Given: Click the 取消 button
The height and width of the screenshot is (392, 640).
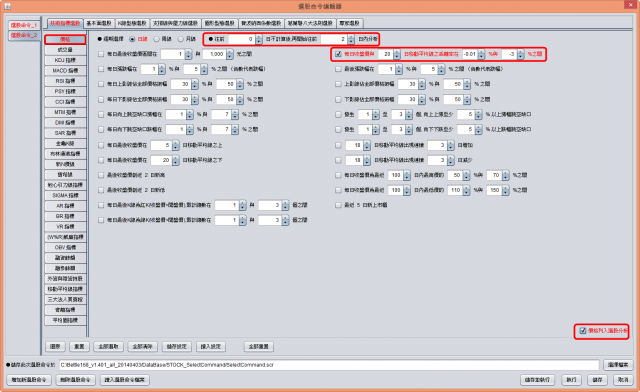Looking at the screenshot, I should coord(623,380).
